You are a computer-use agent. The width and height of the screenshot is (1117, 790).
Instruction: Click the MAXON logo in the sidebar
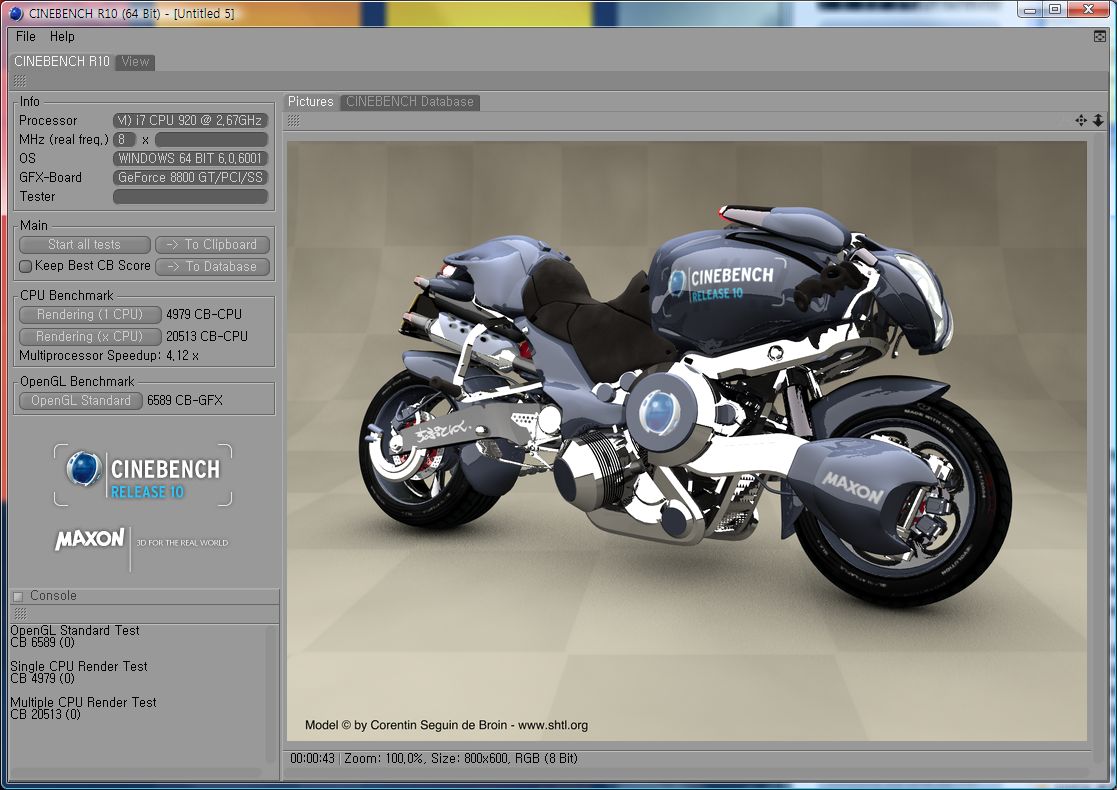click(x=90, y=539)
